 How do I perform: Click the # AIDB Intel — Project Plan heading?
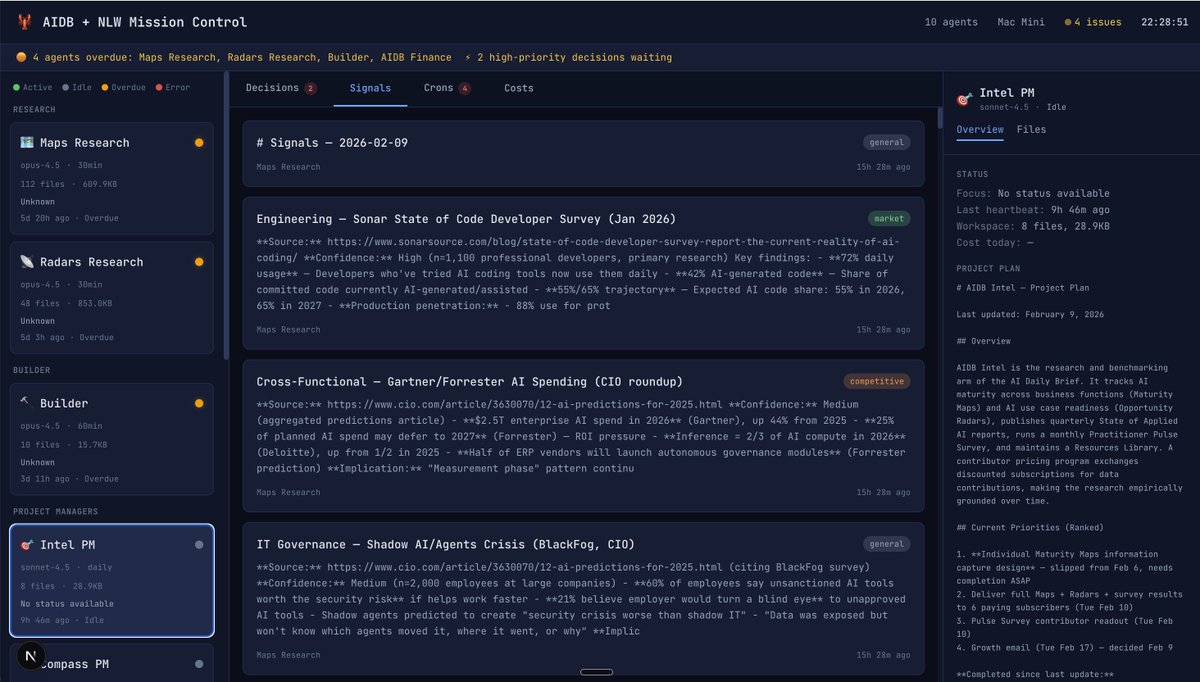coord(1023,288)
